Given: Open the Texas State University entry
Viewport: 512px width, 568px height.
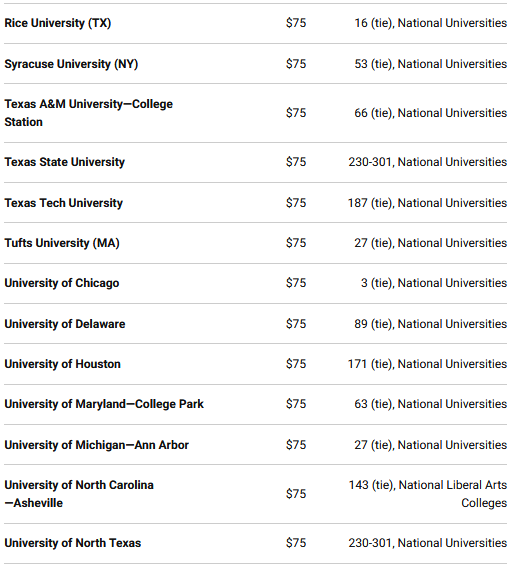Looking at the screenshot, I should click(x=64, y=162).
